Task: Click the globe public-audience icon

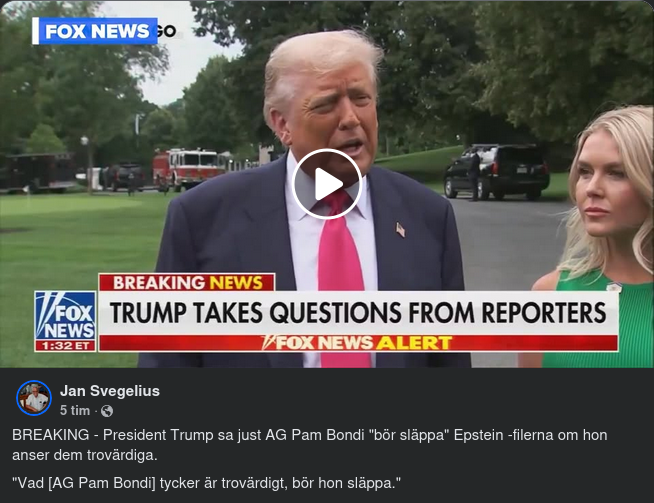Action: pyautogui.click(x=107, y=411)
